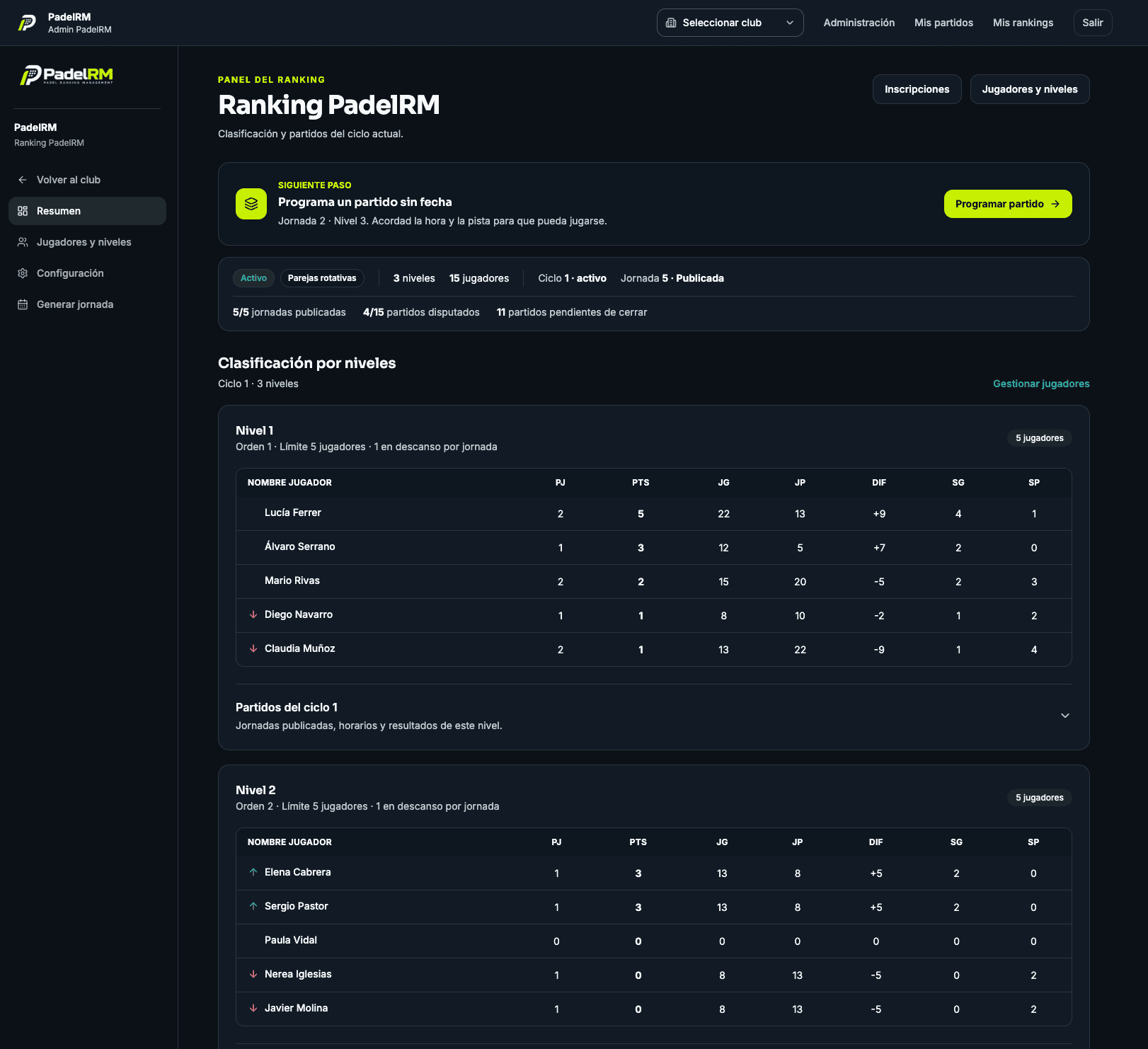Select the Lucía Ferrer row in Nivel 1

[x=653, y=514]
